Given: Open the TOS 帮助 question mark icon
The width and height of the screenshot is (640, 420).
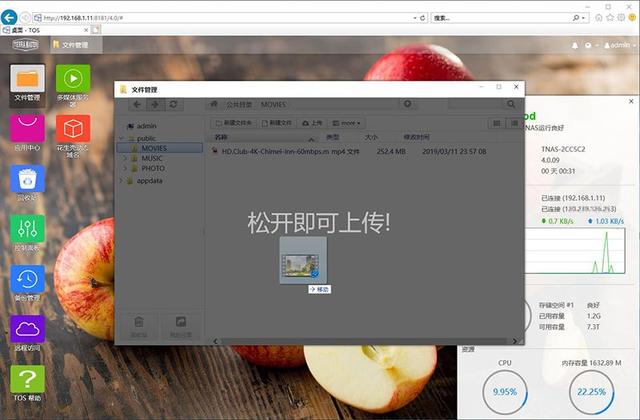Looking at the screenshot, I should tap(27, 383).
